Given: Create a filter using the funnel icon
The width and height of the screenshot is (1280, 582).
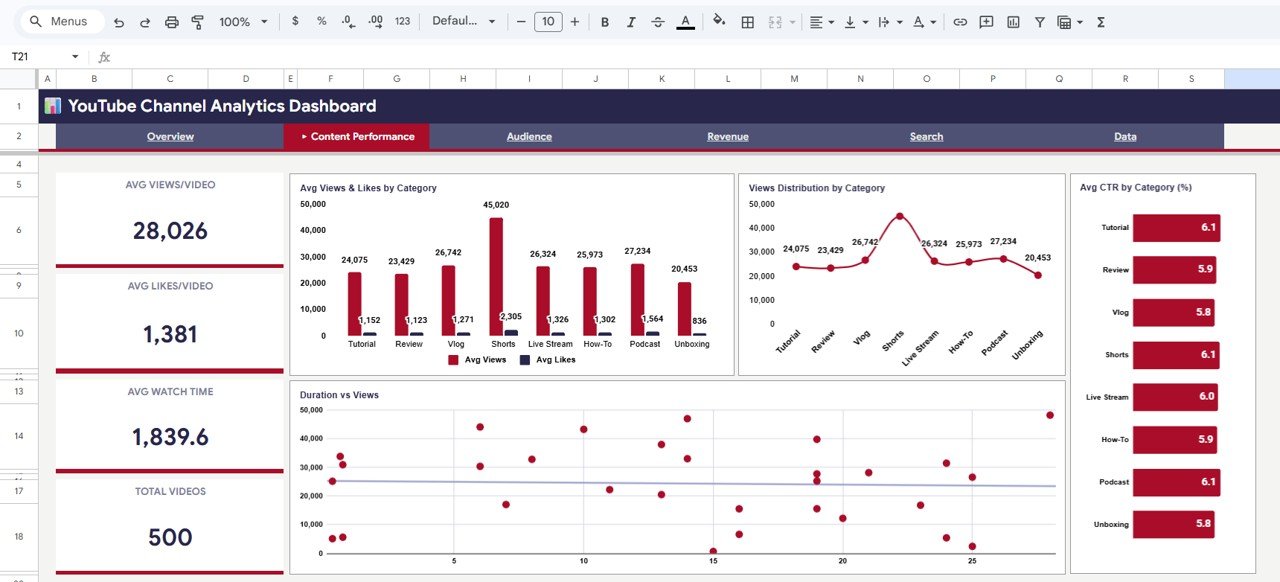Looking at the screenshot, I should tap(1040, 21).
